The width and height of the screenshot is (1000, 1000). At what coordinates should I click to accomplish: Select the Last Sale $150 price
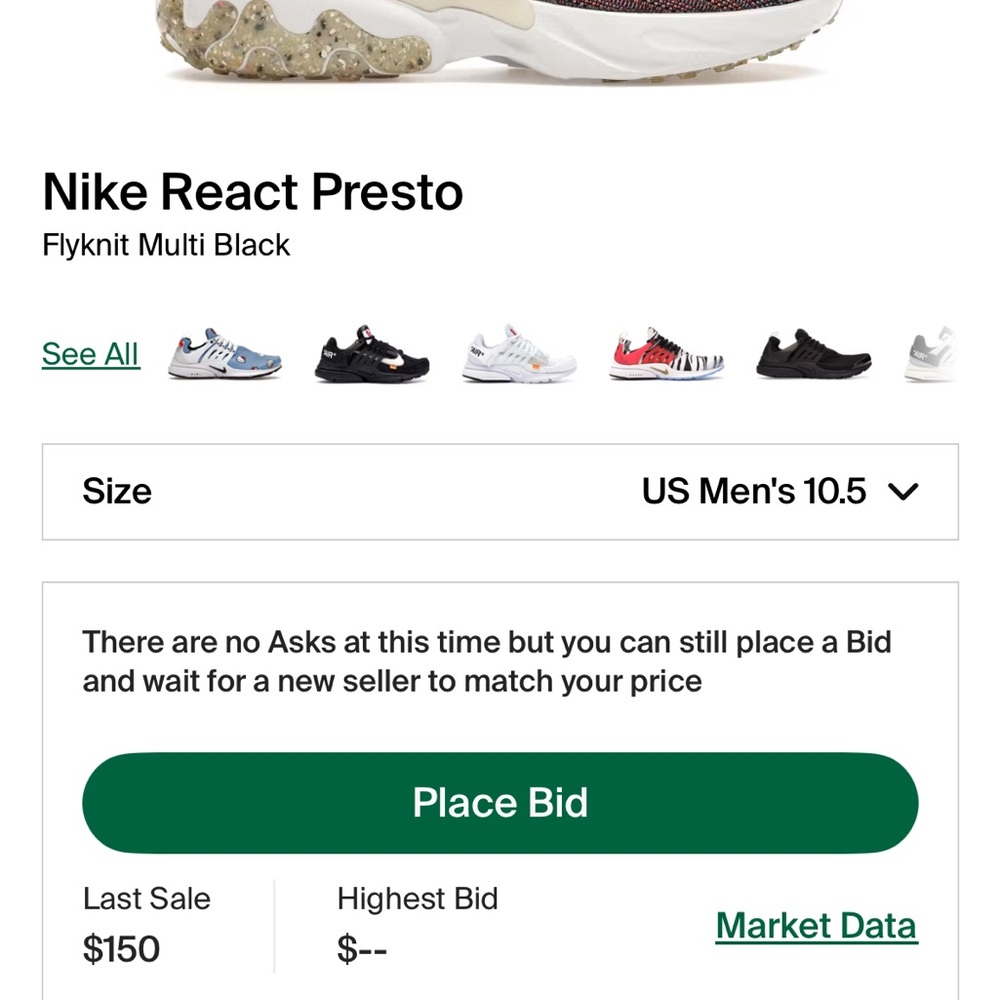tap(121, 948)
